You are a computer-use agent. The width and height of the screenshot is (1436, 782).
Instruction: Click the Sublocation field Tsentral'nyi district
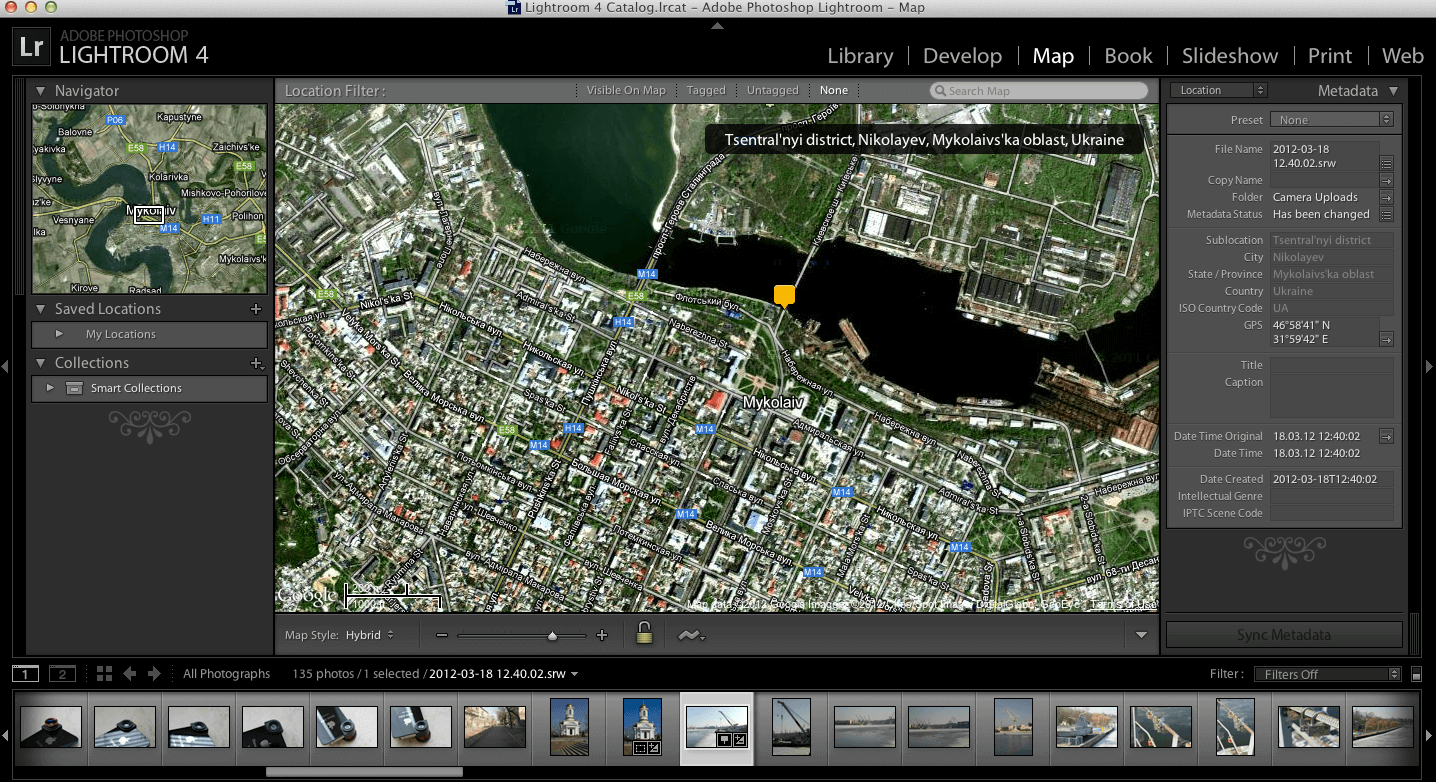tap(1331, 240)
